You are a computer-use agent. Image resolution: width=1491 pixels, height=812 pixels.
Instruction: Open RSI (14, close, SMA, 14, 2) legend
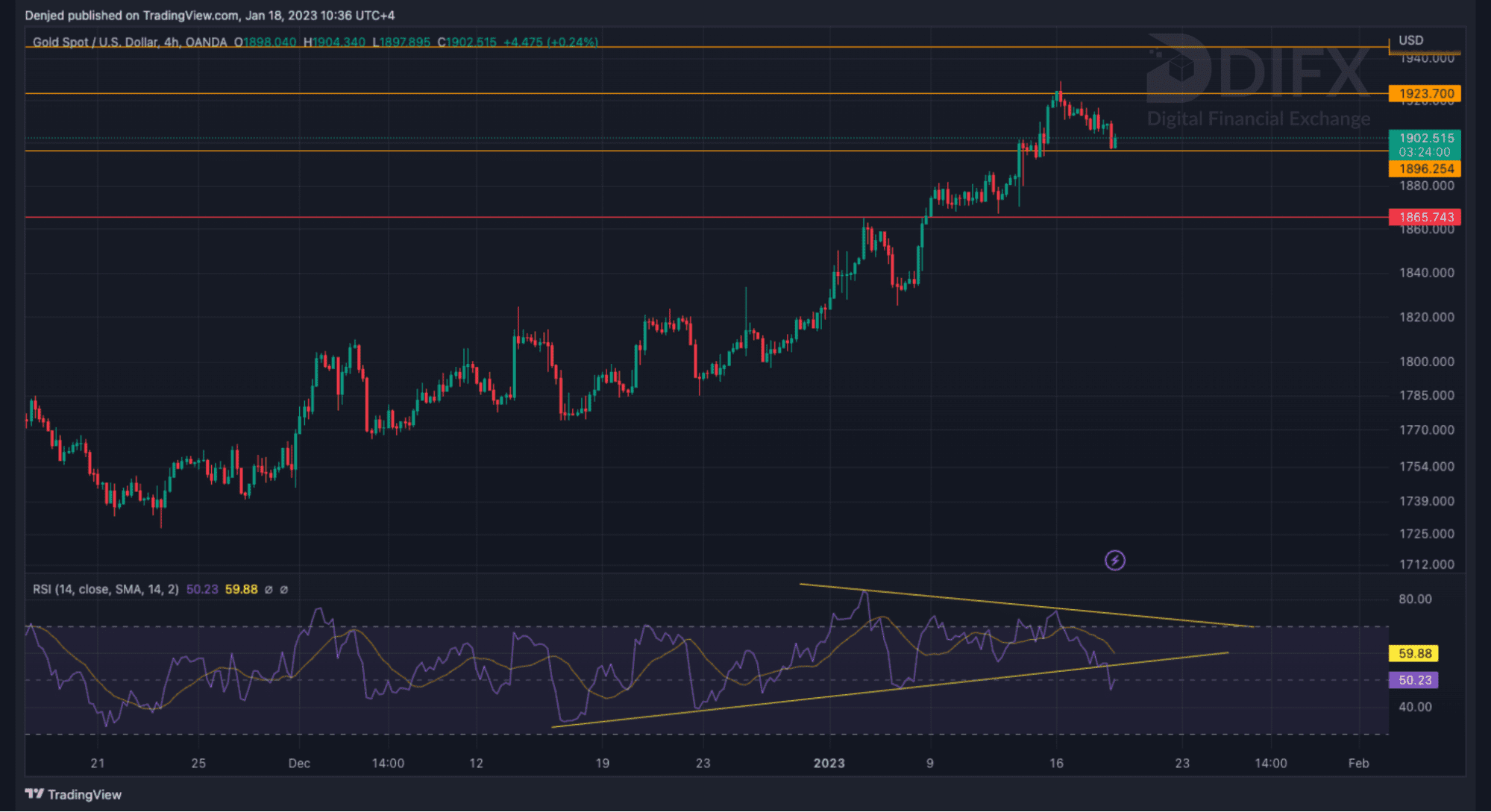pos(105,590)
